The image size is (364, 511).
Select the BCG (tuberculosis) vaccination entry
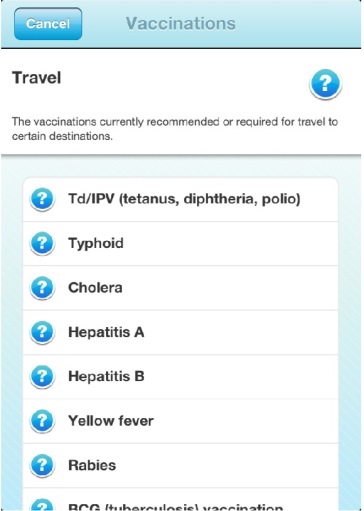click(181, 499)
